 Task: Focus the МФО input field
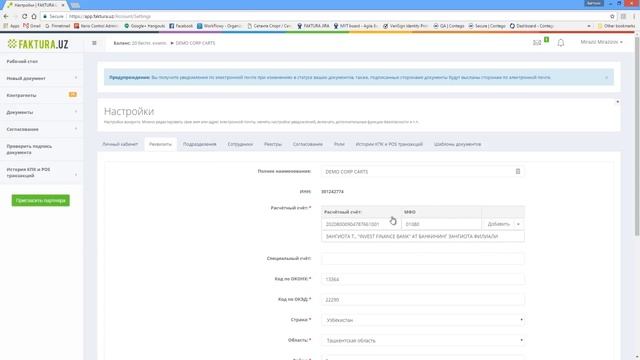[x=441, y=224]
